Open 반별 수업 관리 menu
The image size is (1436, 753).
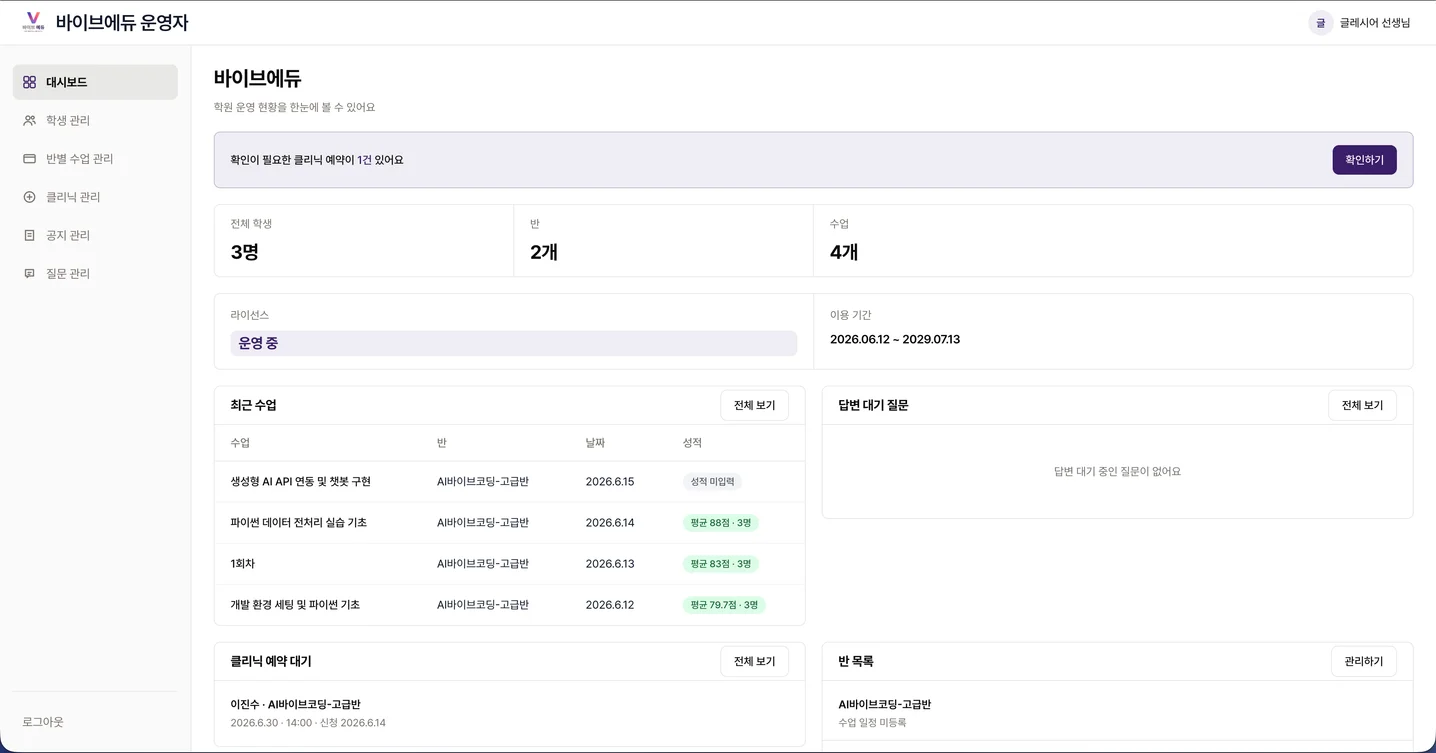point(95,159)
